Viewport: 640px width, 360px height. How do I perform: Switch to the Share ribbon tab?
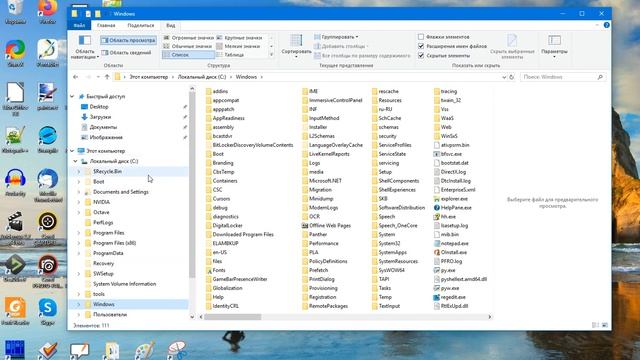(x=141, y=25)
